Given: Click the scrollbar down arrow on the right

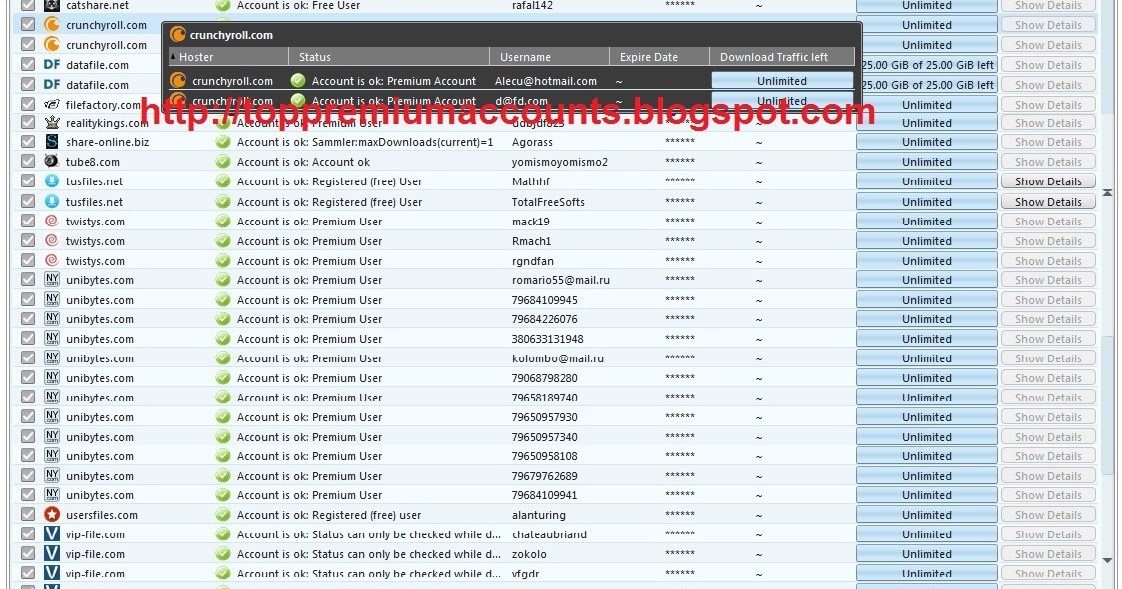Looking at the screenshot, I should click(x=1108, y=560).
